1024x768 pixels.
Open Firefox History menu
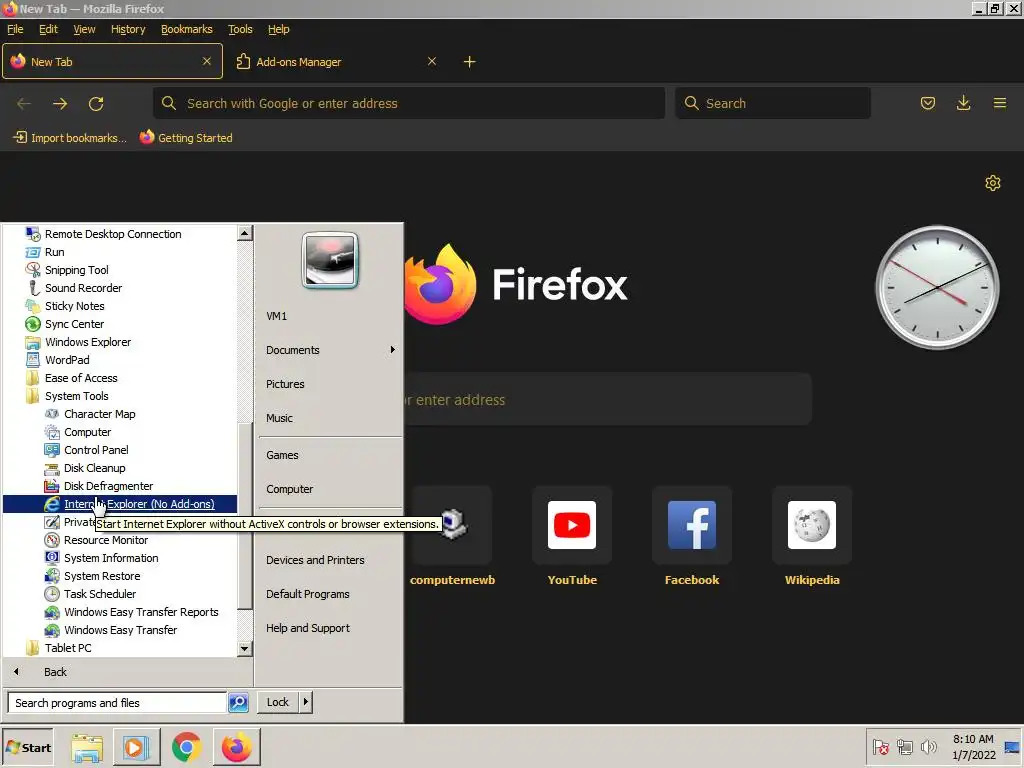[128, 29]
